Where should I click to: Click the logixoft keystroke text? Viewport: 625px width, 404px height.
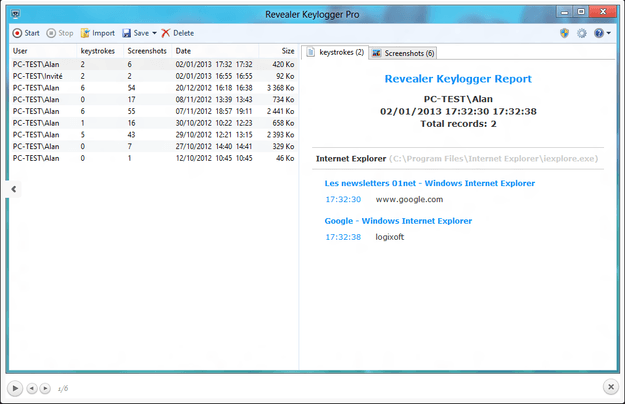[390, 237]
